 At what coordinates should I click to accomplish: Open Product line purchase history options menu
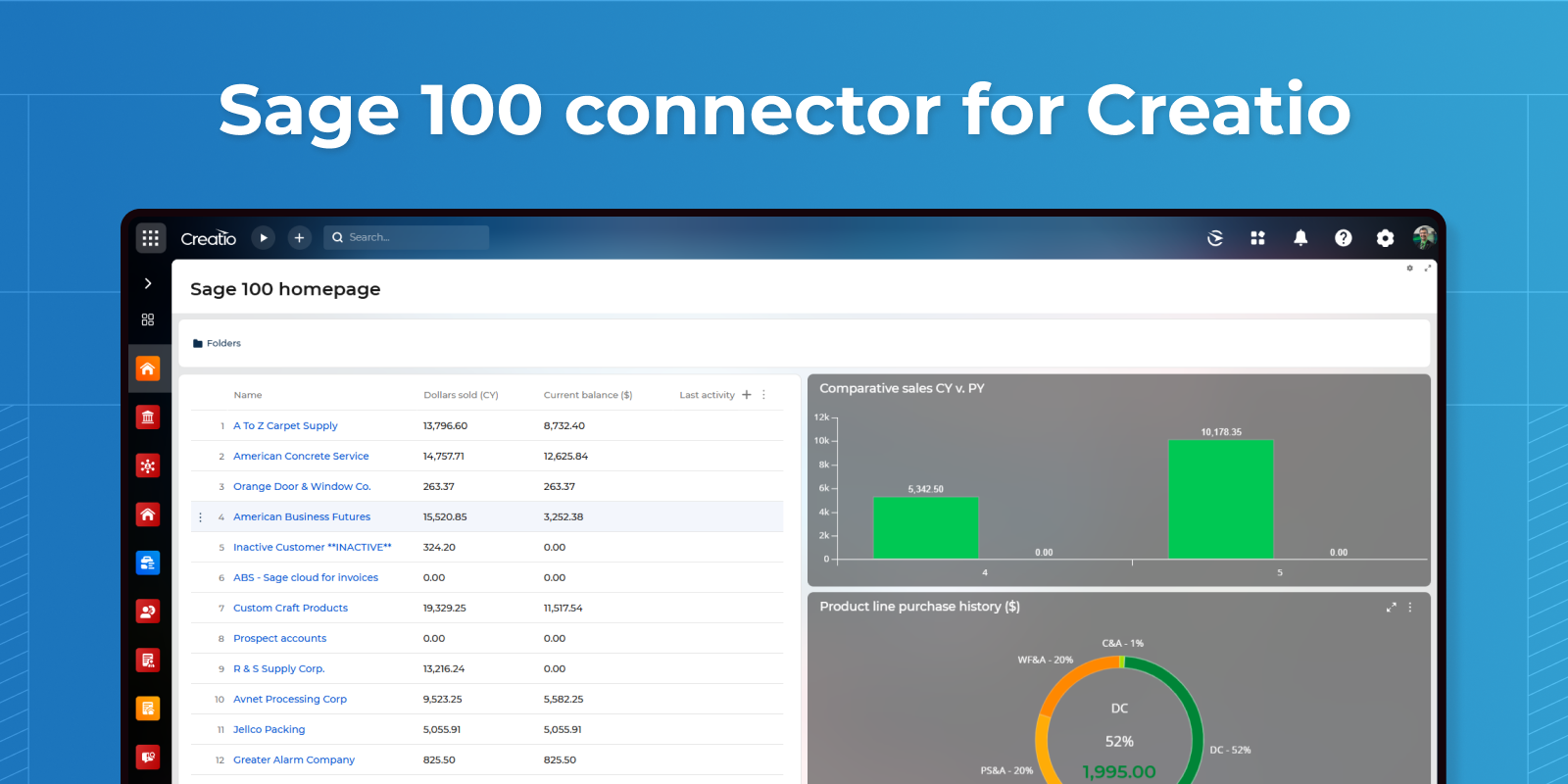click(x=1410, y=608)
